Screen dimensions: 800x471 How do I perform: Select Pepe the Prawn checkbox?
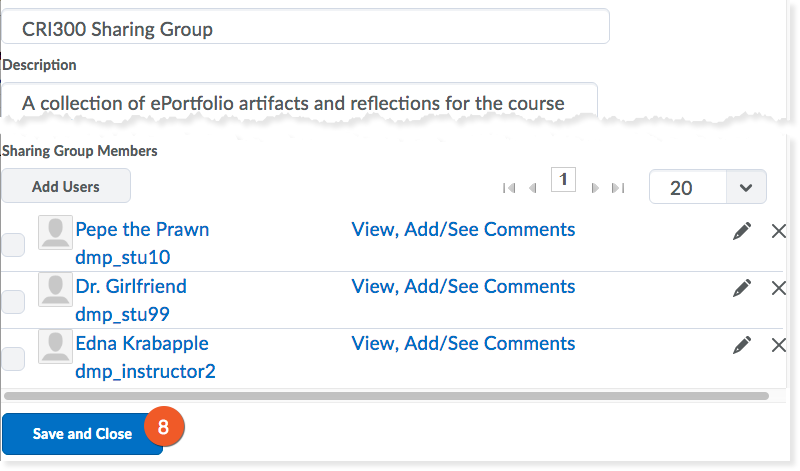(x=13, y=245)
